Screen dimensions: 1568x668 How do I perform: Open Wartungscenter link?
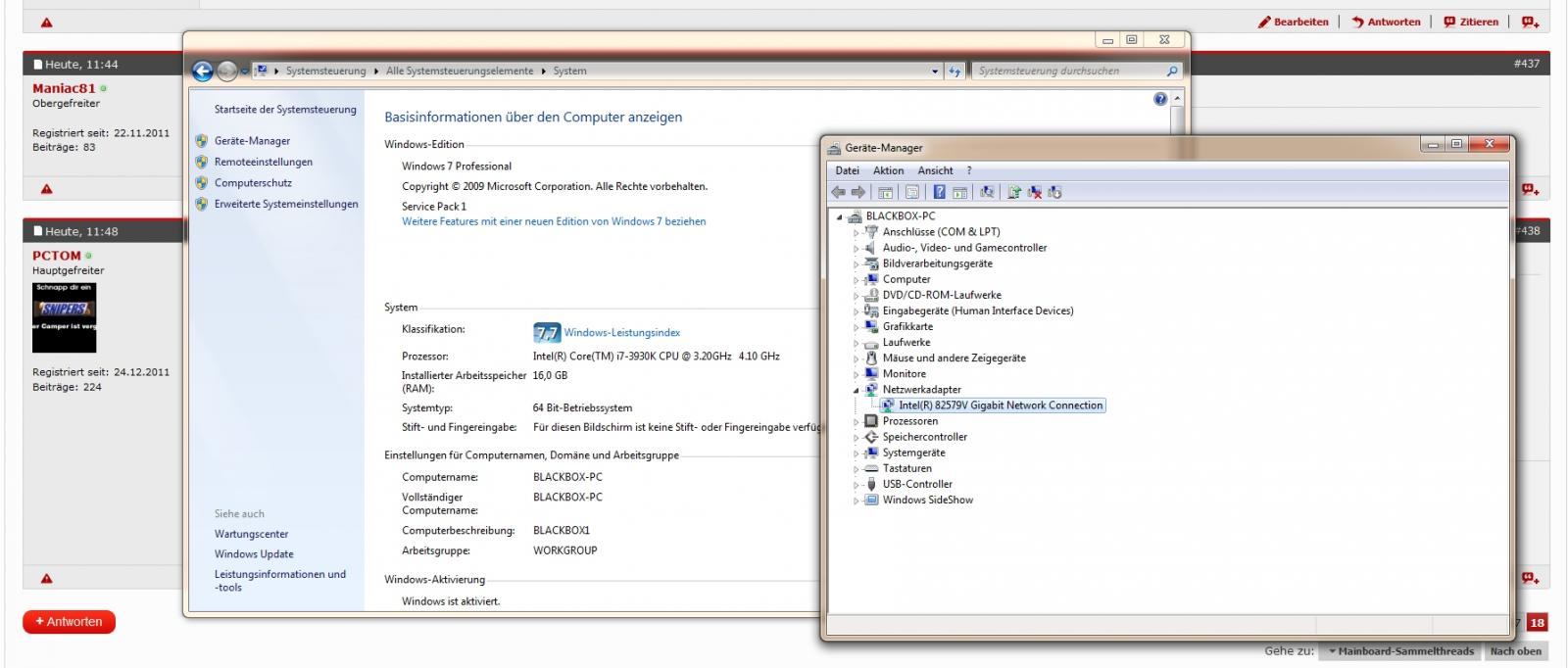point(251,534)
